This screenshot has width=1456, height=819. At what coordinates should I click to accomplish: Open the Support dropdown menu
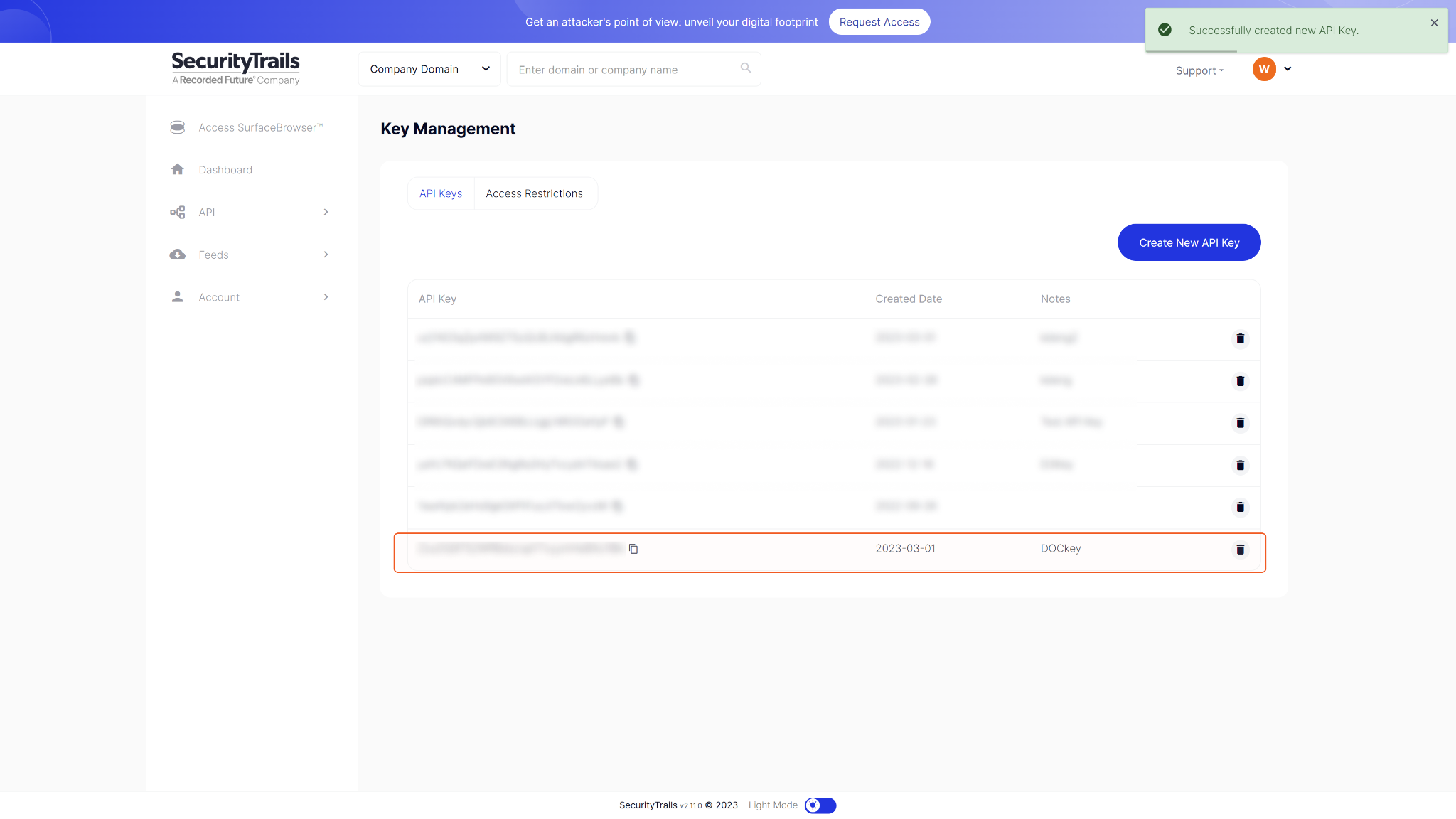1199,70
